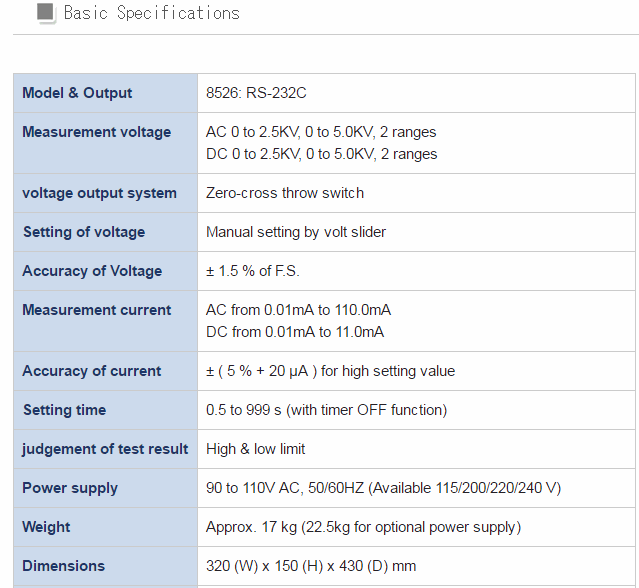The width and height of the screenshot is (639, 588).
Task: Select the judgement of test result label
Action: [x=105, y=449]
